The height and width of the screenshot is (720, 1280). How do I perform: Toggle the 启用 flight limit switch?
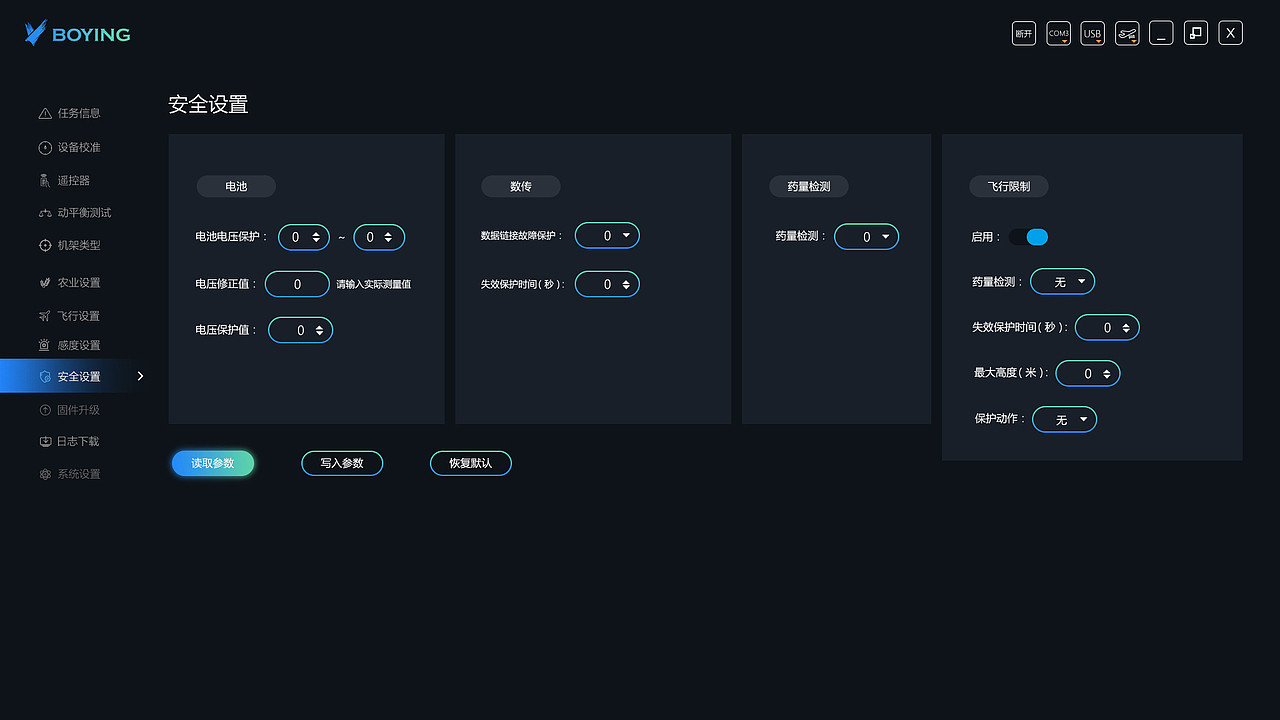[x=1028, y=237]
